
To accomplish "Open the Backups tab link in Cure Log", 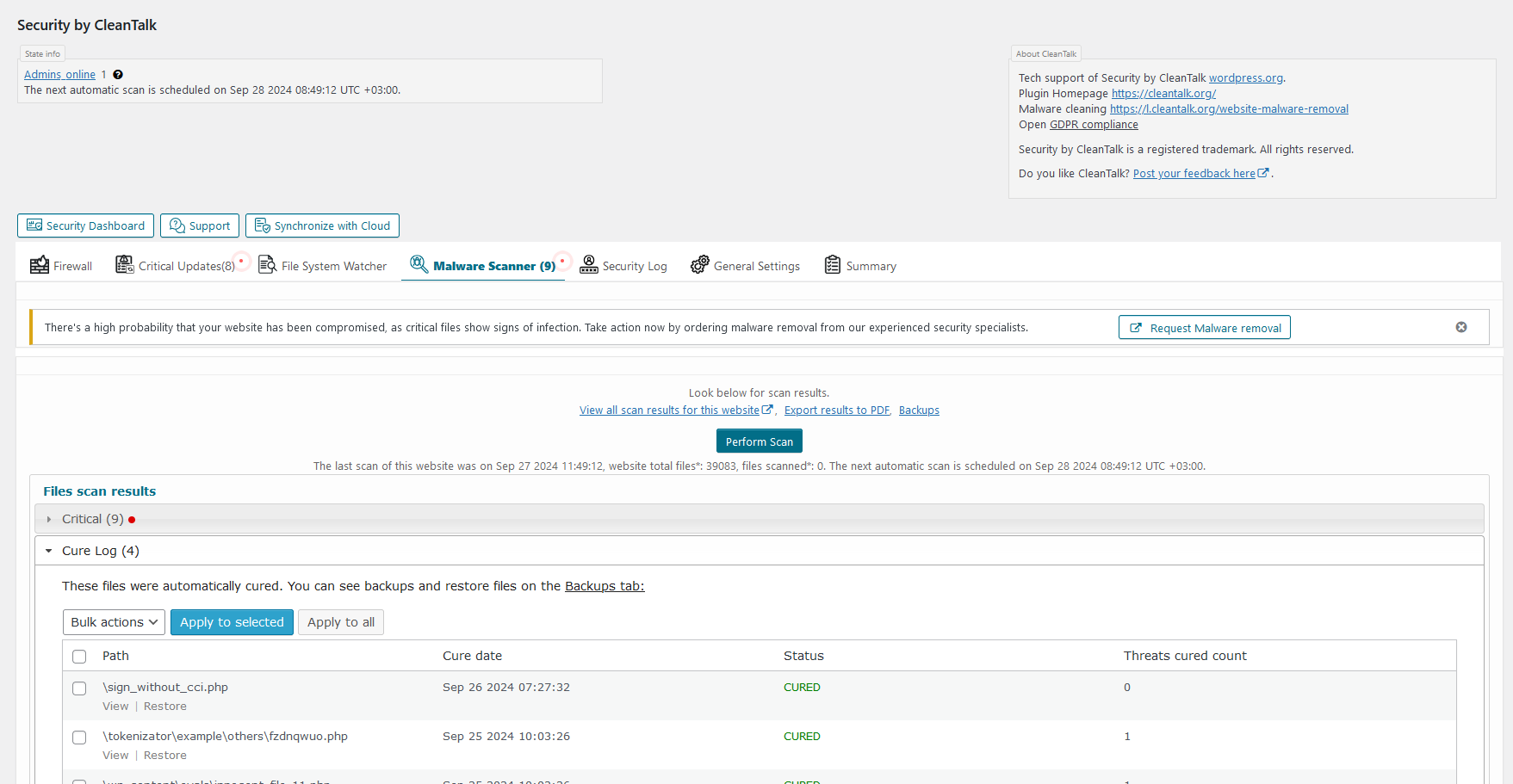I will point(605,586).
